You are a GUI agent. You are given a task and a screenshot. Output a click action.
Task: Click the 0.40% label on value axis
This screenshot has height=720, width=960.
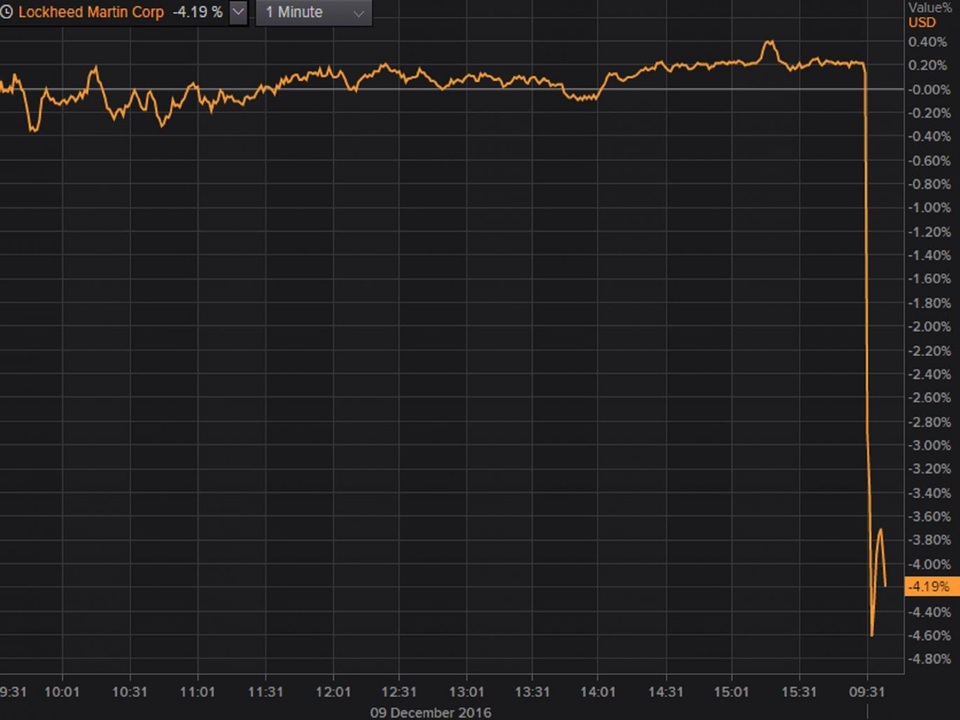pyautogui.click(x=927, y=42)
